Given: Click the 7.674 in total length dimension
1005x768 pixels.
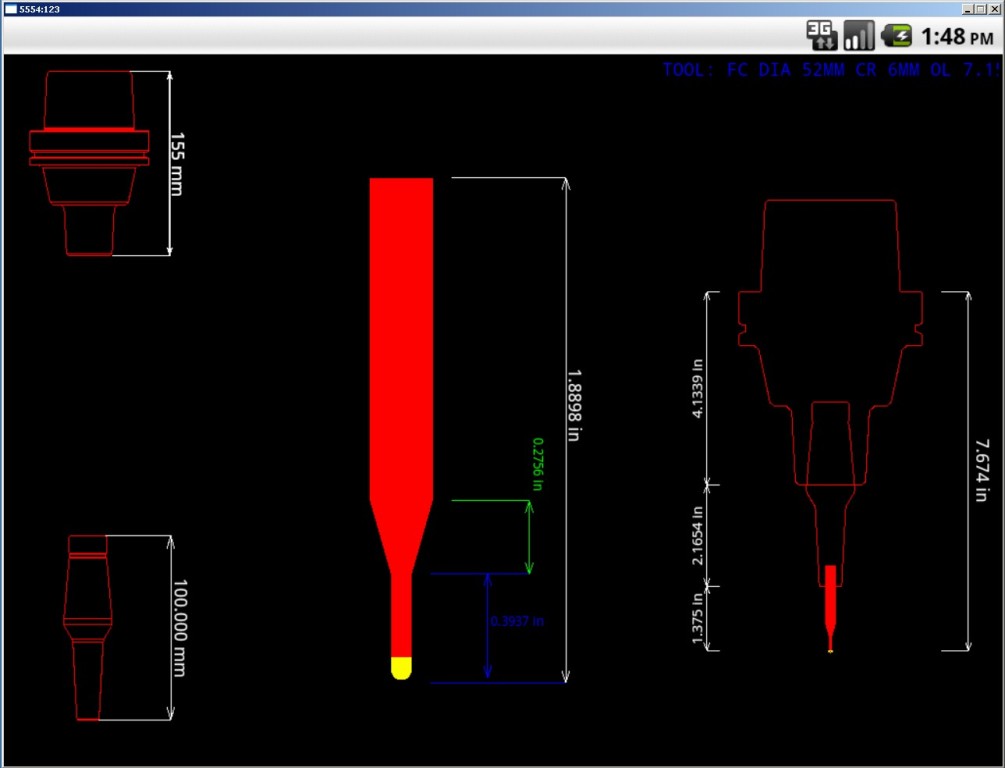Looking at the screenshot, I should pyautogui.click(x=981, y=470).
